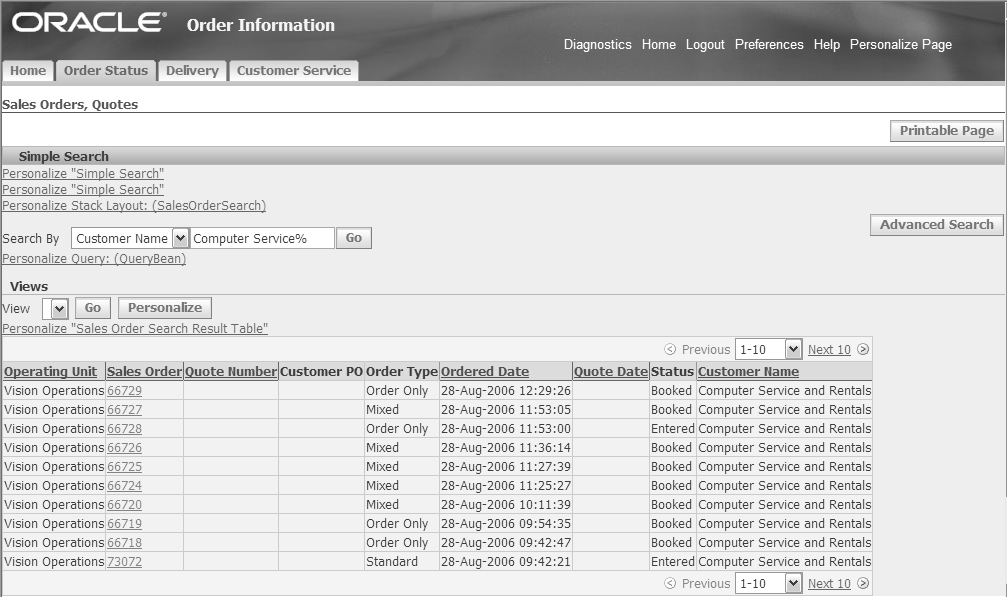Screen dimensions: 1007x597
Task: Sort by Ordered Date column header
Action: click(x=485, y=371)
